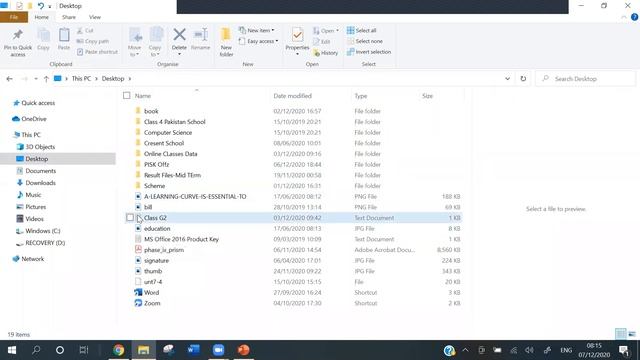Click Select none in ribbon

point(365,41)
